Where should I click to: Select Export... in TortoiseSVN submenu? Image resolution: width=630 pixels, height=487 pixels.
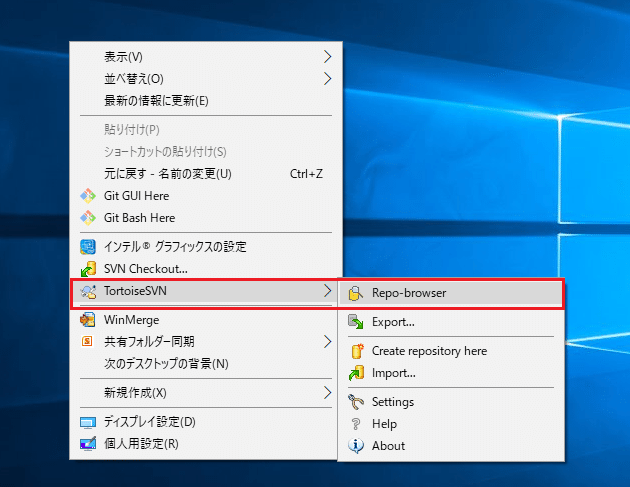point(451,322)
